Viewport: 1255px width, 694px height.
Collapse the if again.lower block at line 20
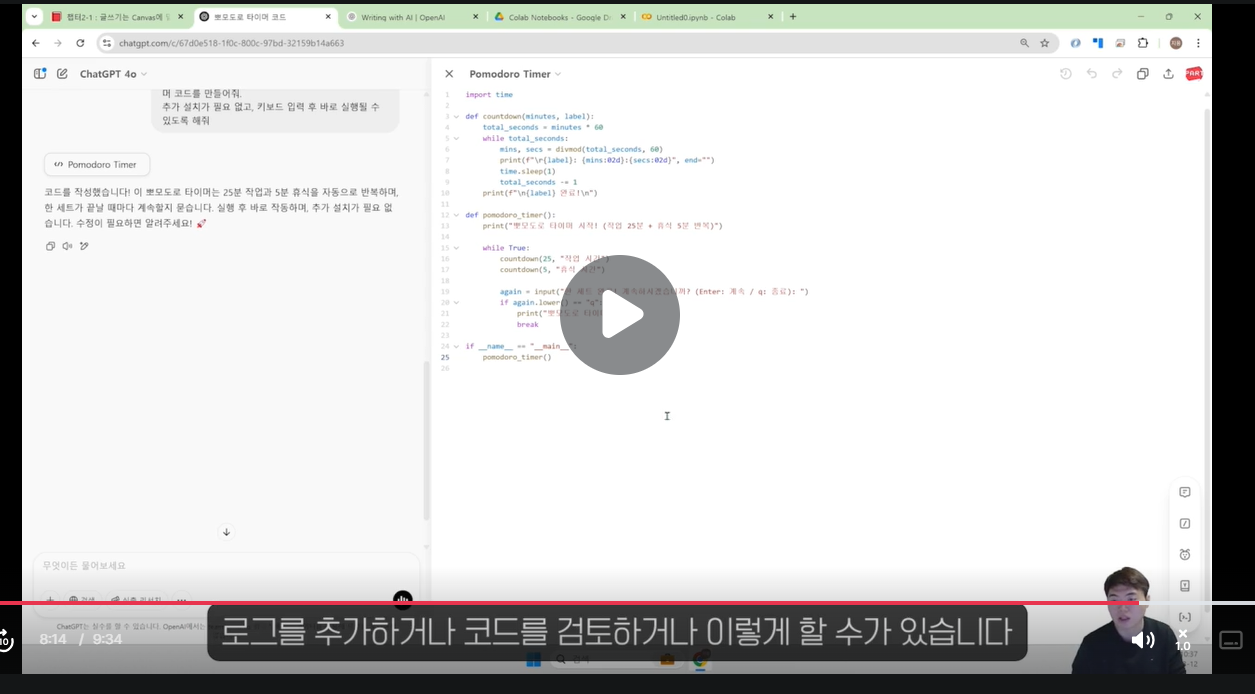click(x=457, y=302)
